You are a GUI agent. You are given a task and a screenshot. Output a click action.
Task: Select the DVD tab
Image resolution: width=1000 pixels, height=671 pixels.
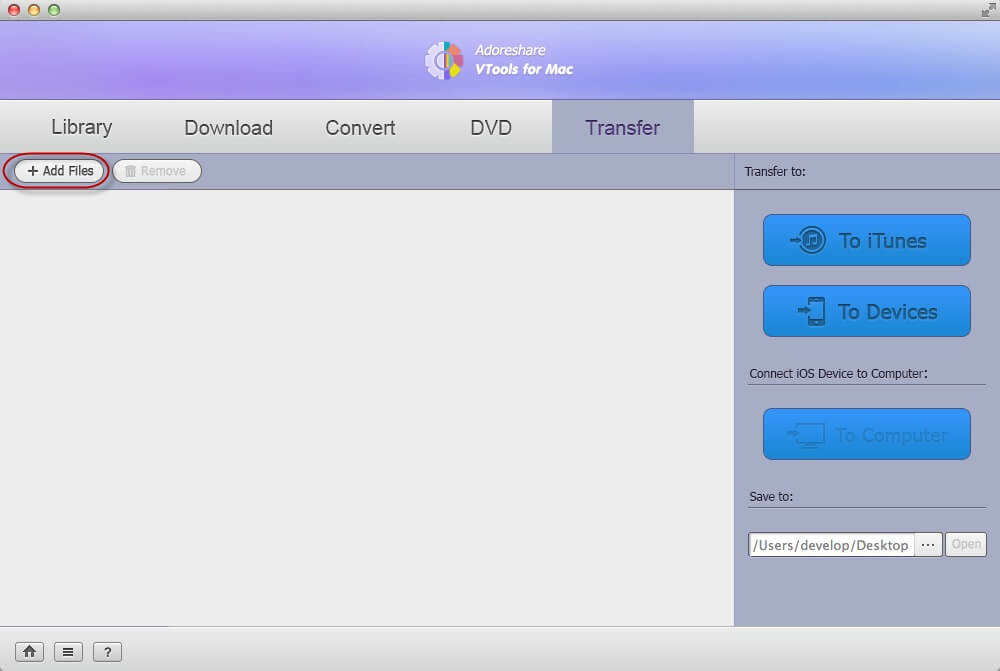pyautogui.click(x=490, y=127)
